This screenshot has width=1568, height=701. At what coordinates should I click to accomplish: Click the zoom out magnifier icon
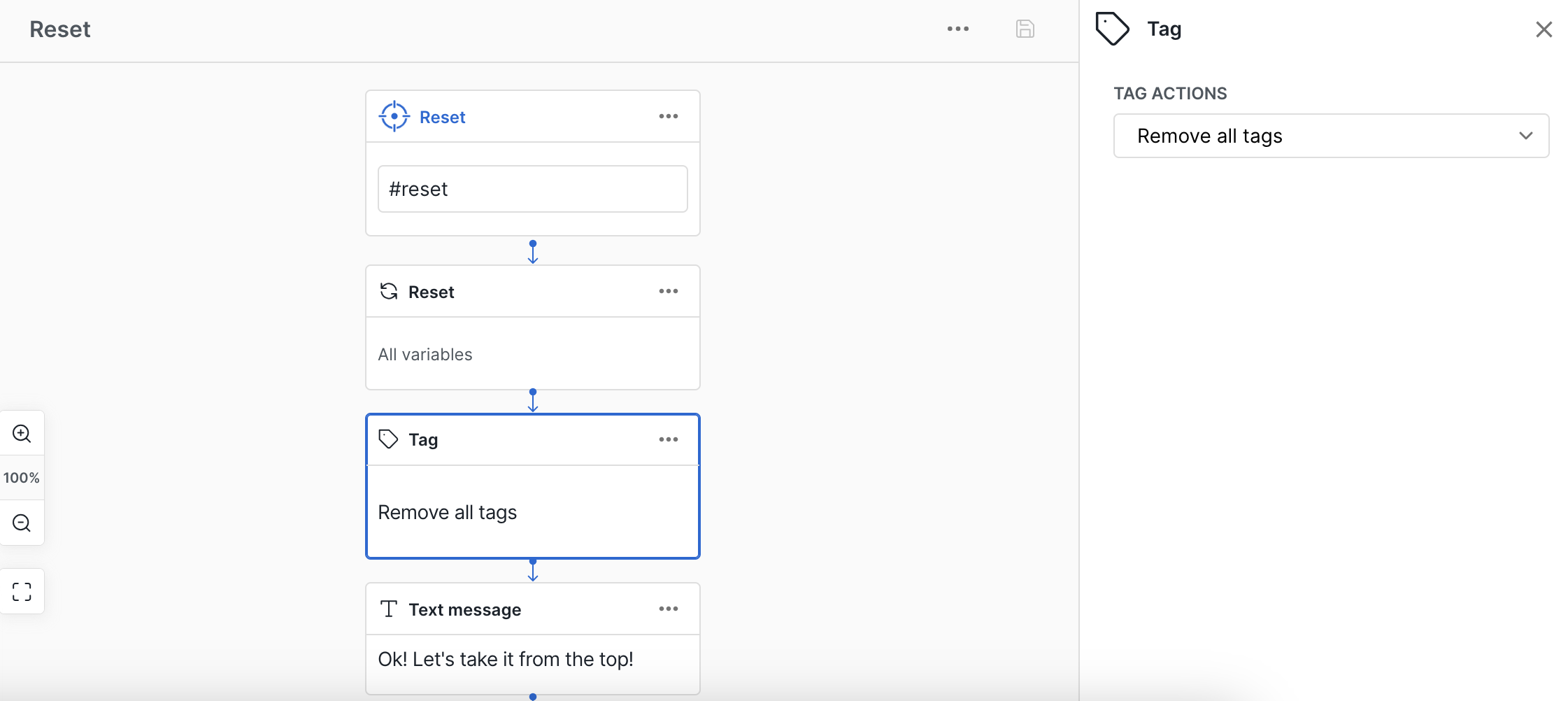point(22,523)
